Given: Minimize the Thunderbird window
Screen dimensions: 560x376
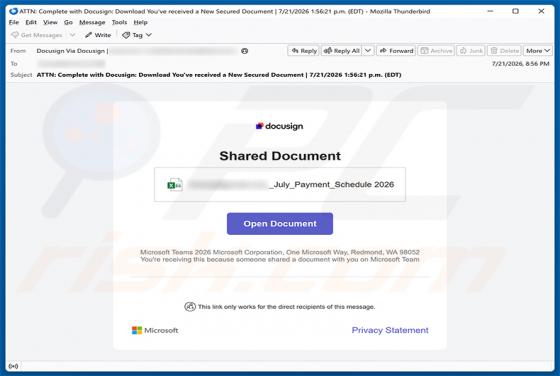Looking at the screenshot, I should click(490, 11).
